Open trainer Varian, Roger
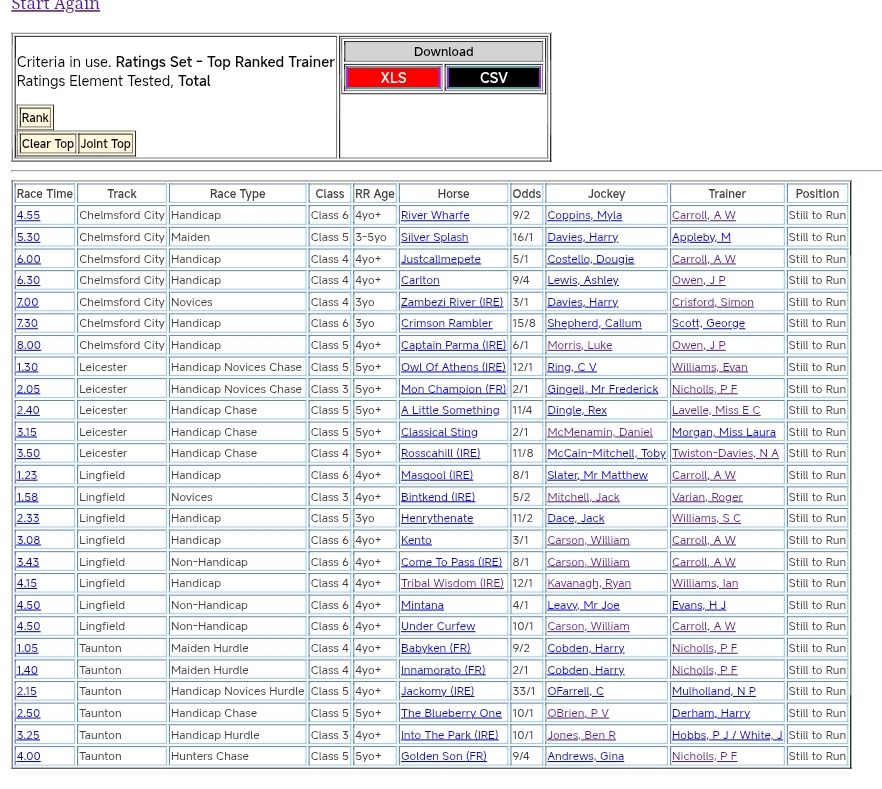 pyautogui.click(x=707, y=497)
